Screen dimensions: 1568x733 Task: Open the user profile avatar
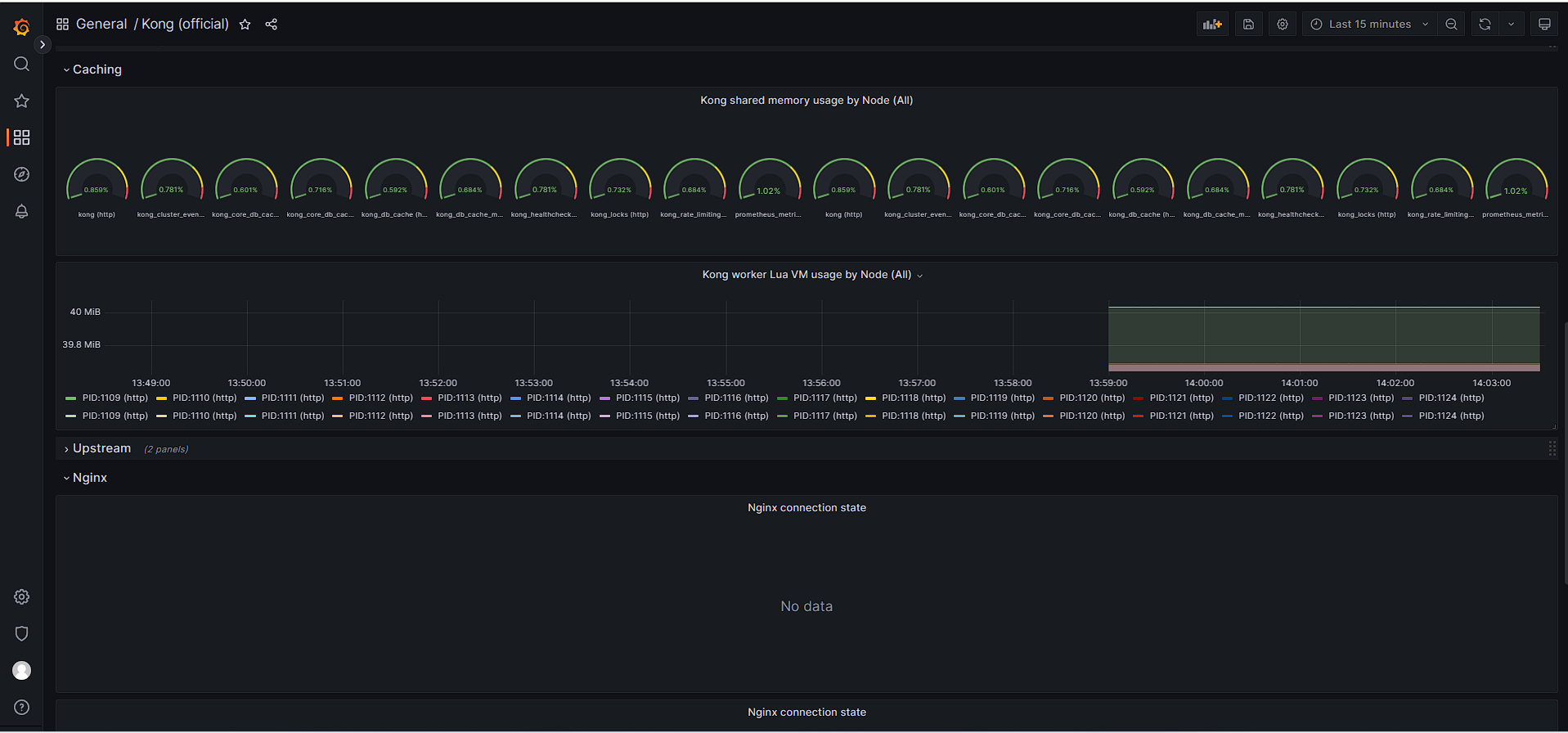[21, 671]
